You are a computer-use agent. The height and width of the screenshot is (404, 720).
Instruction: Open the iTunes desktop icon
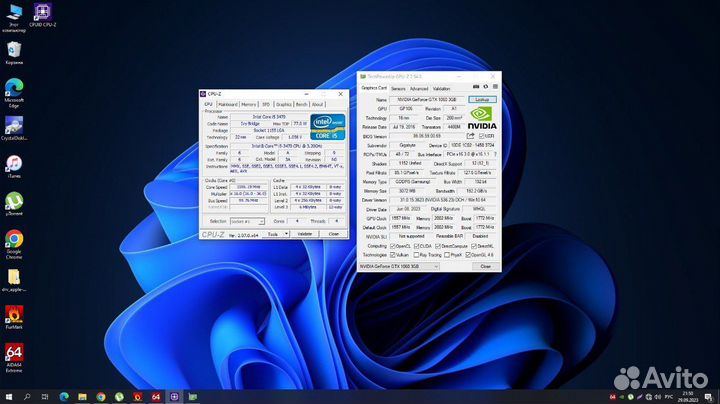(x=14, y=163)
